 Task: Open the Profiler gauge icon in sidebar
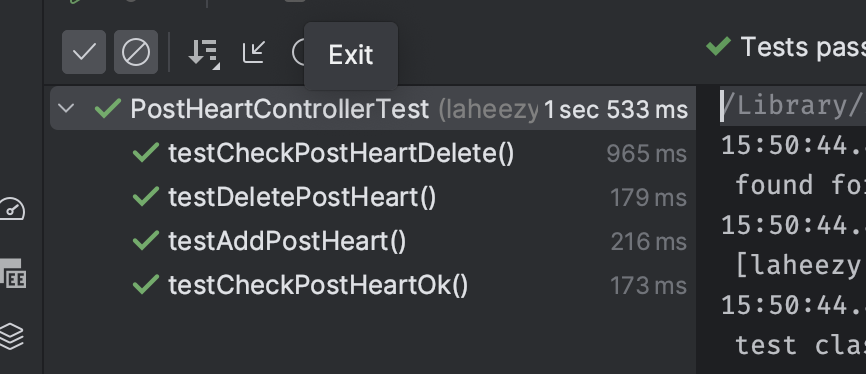12,210
